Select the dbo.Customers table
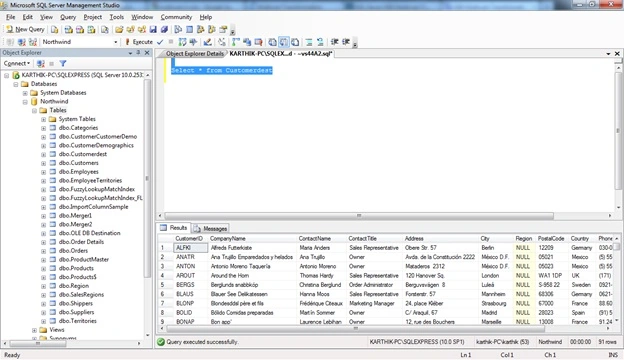This screenshot has height=360, width=624. tap(78, 163)
